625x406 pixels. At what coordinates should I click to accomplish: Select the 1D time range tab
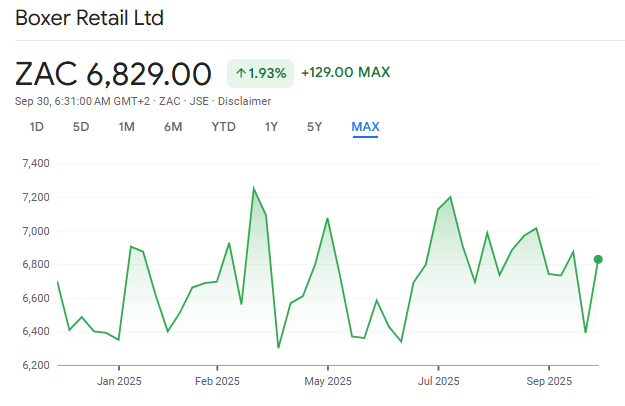tap(37, 127)
